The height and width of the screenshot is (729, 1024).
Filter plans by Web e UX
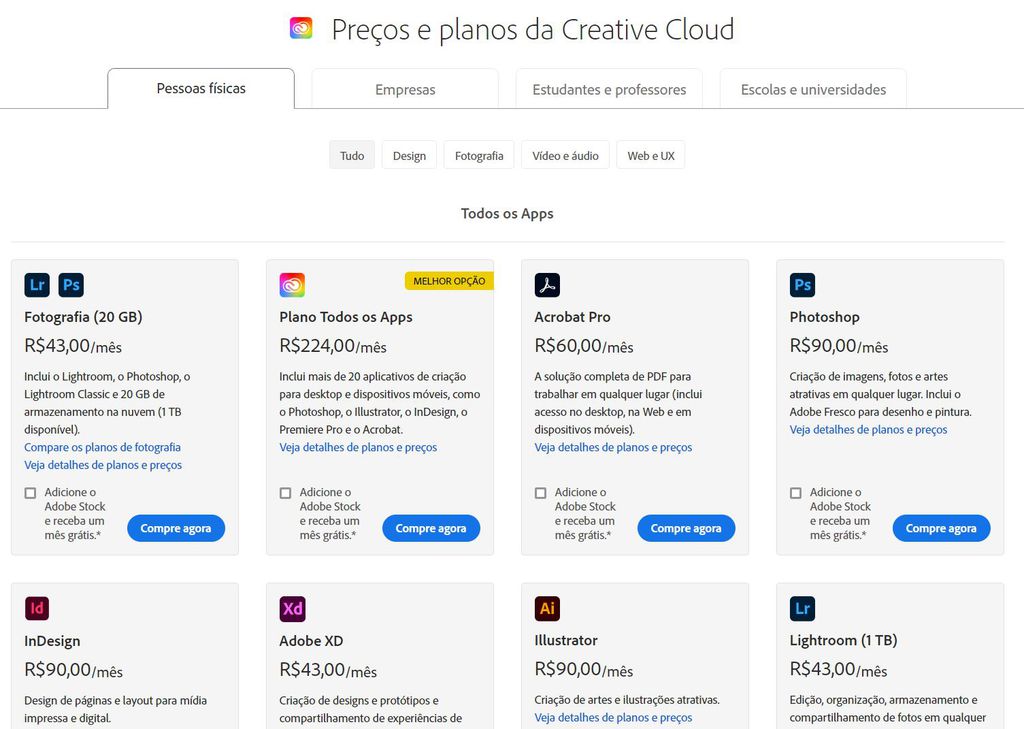tap(650, 155)
